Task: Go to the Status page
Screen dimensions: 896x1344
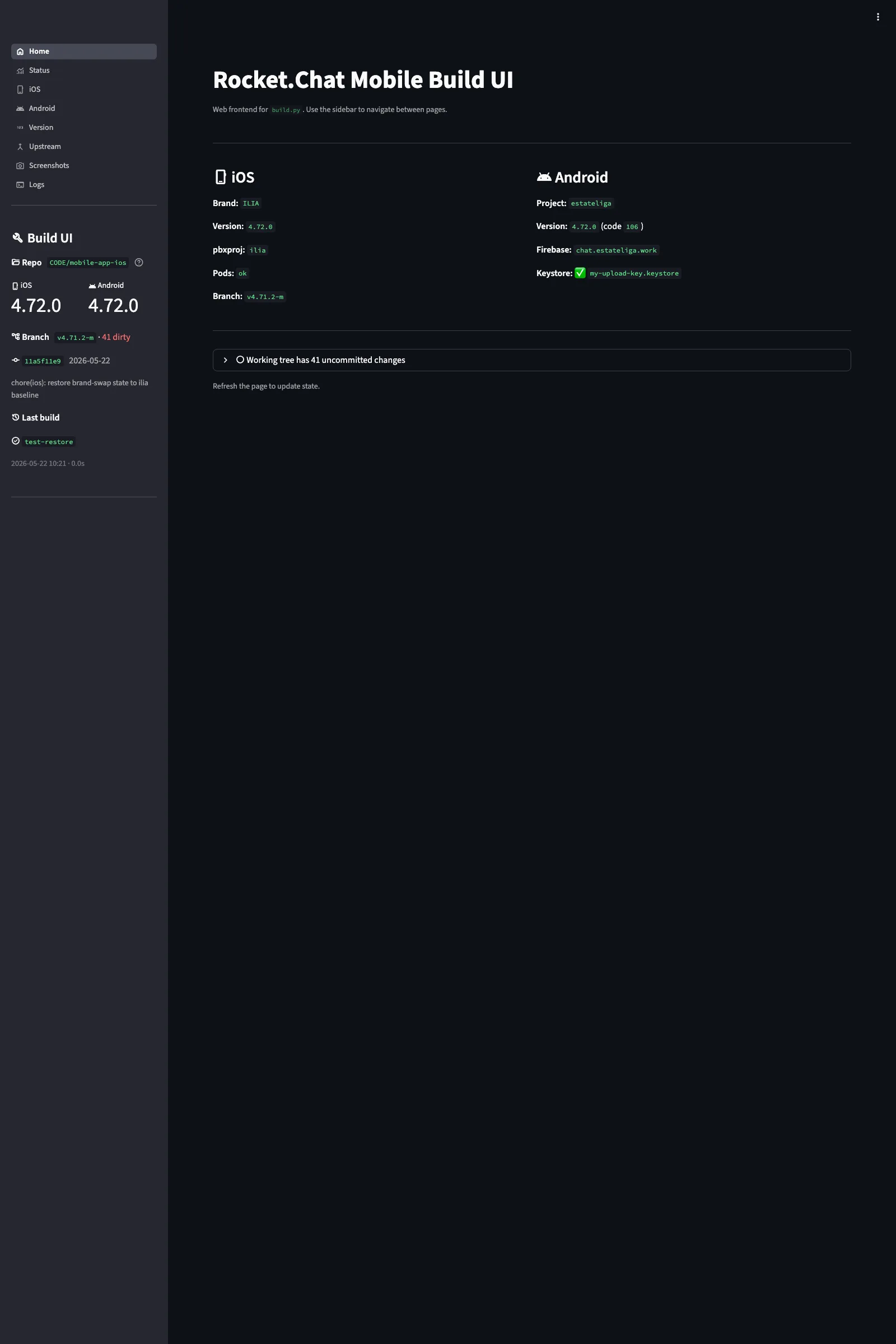Action: click(x=83, y=71)
